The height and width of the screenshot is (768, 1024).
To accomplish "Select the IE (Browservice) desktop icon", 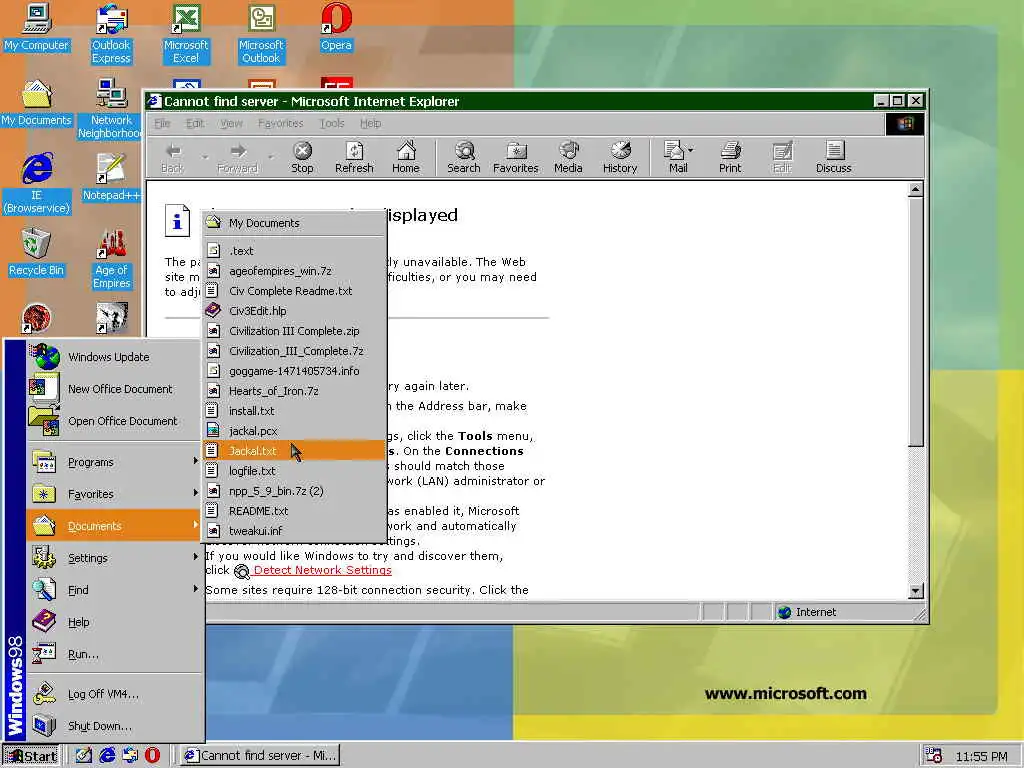I will [37, 184].
